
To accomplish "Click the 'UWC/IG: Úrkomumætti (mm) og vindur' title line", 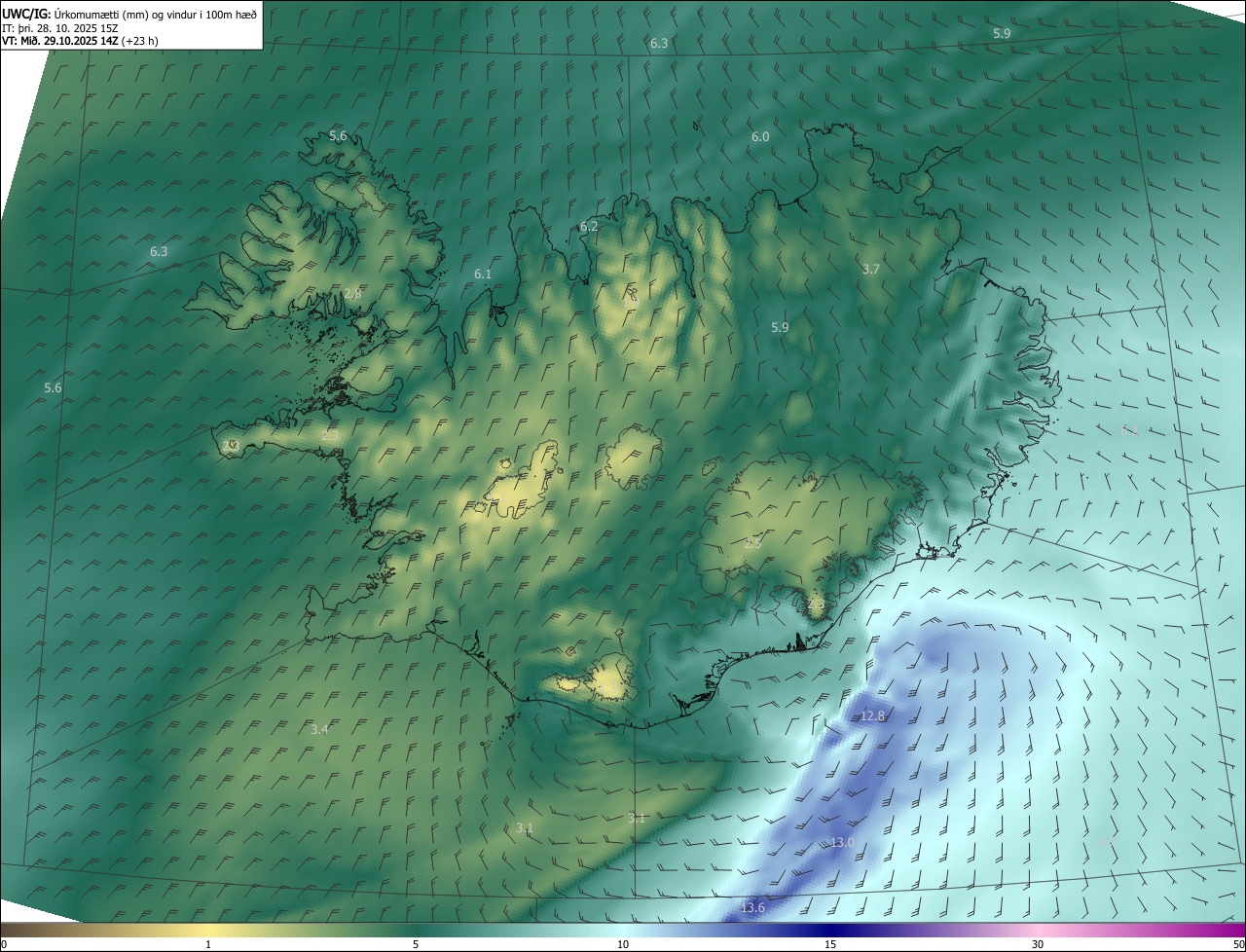I will (x=129, y=13).
